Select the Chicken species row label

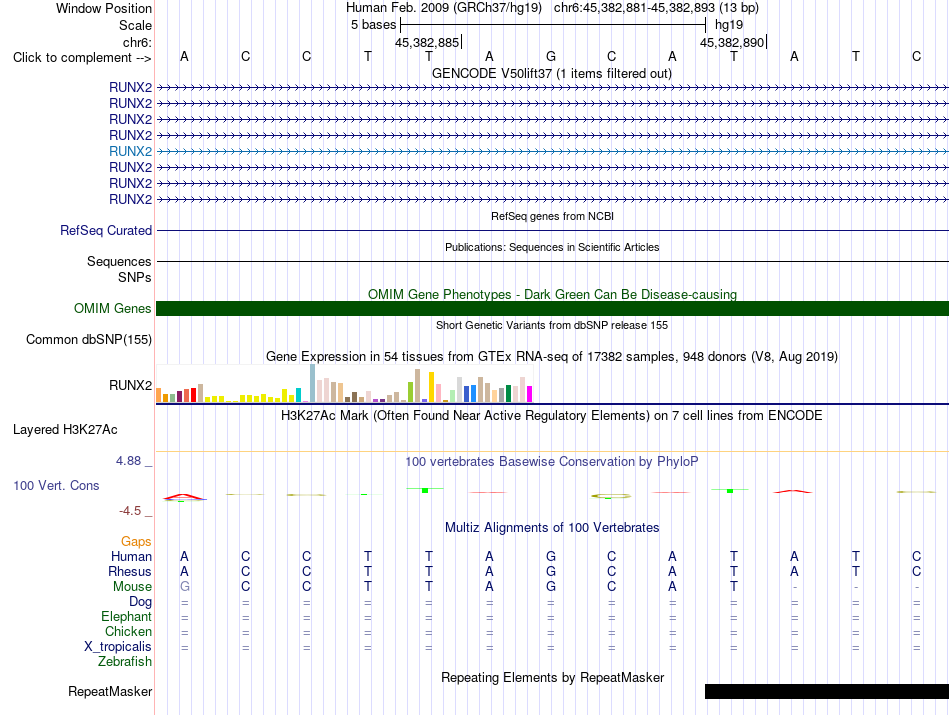pyautogui.click(x=128, y=631)
